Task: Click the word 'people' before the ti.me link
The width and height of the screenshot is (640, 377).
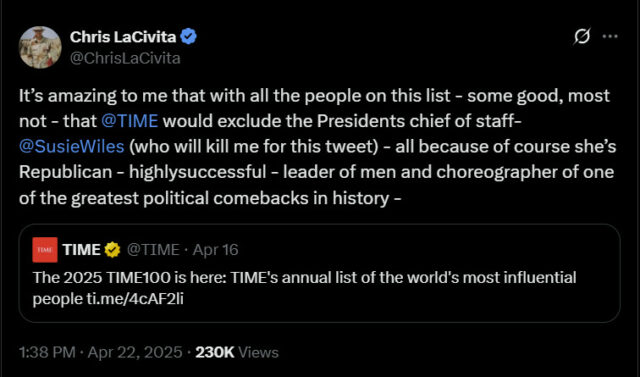Action: tap(58, 299)
